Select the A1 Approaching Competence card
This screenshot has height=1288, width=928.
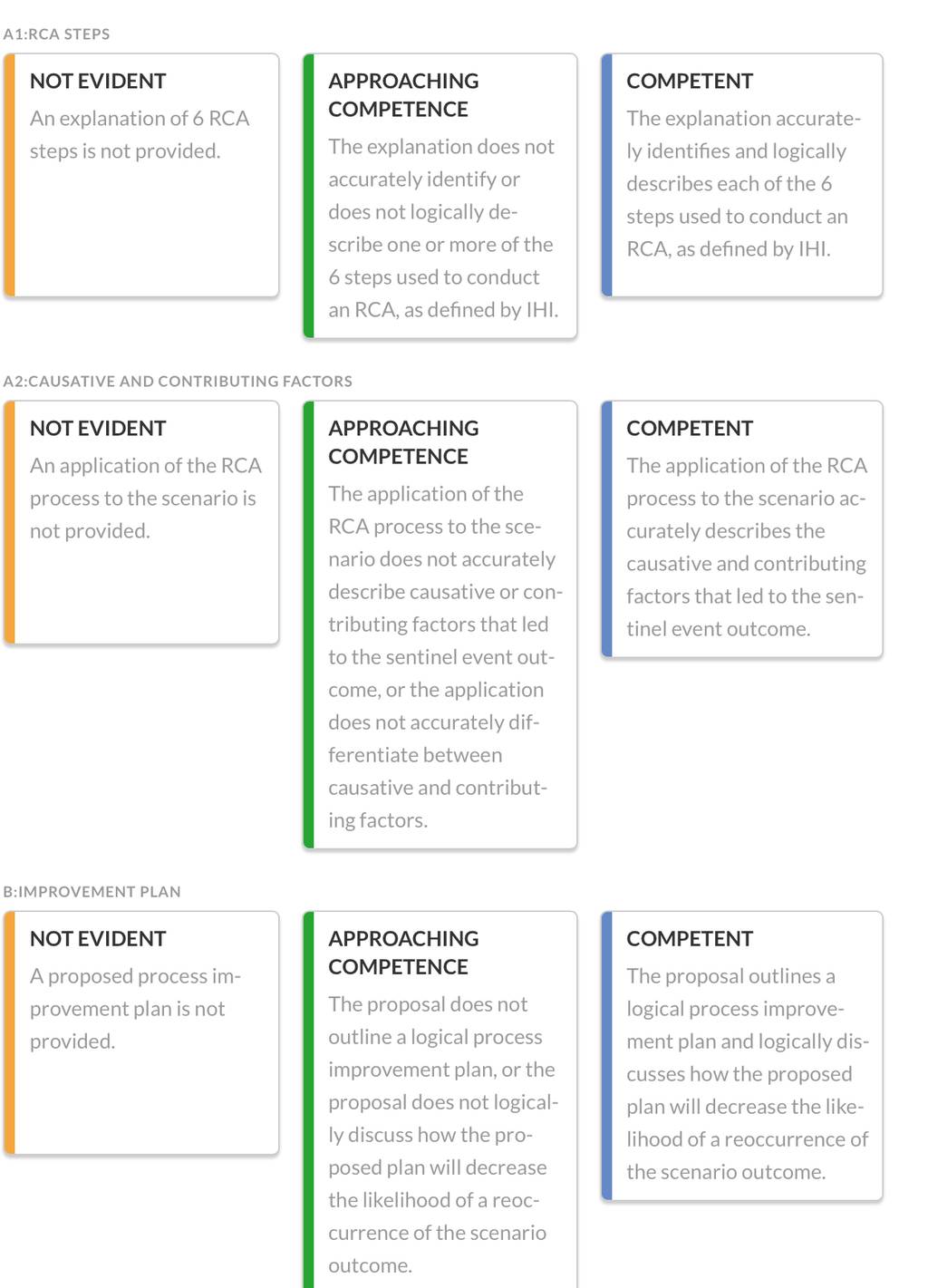click(440, 196)
